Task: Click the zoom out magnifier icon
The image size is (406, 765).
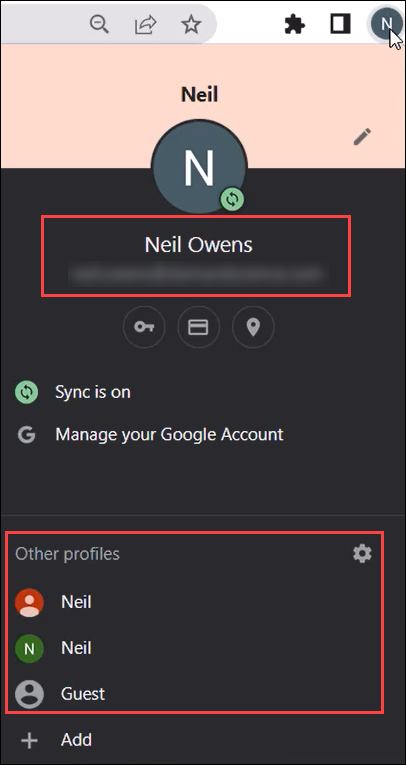Action: 100,24
